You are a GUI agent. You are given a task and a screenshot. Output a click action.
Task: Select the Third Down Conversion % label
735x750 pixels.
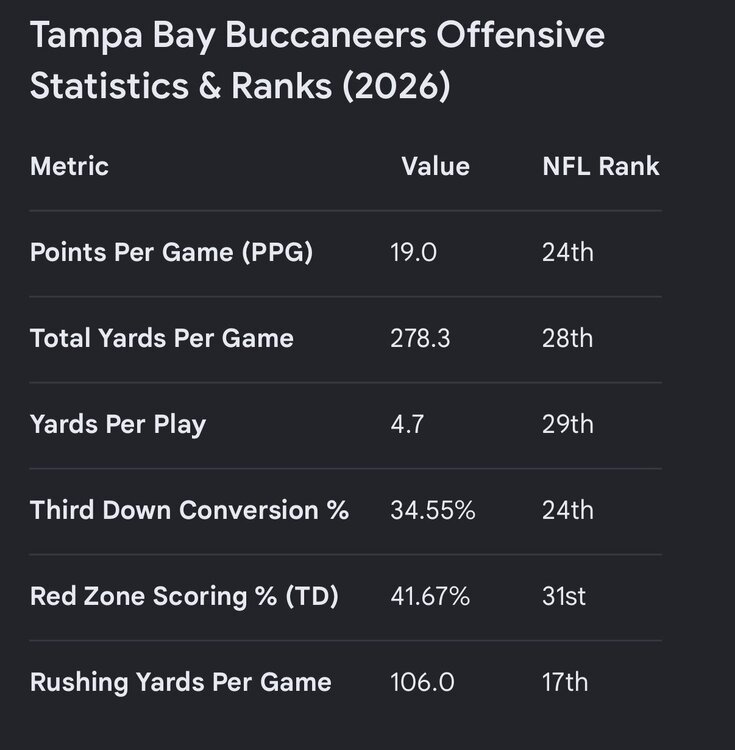tap(189, 510)
